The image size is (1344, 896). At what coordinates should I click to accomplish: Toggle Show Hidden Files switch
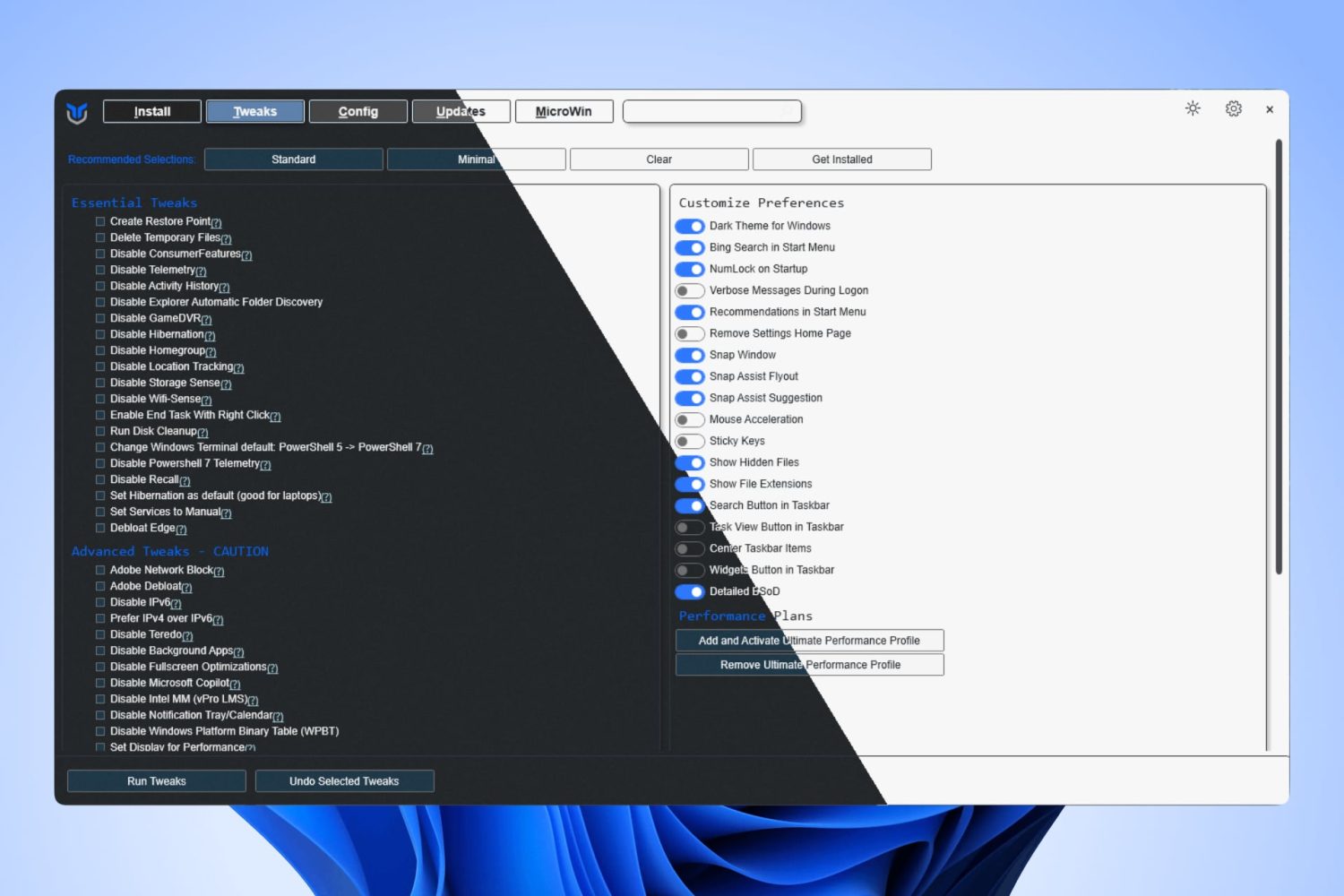tap(690, 463)
